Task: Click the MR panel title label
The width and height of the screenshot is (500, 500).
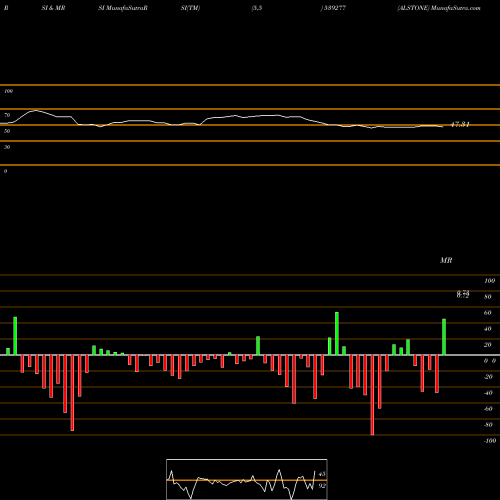Action: (x=446, y=260)
